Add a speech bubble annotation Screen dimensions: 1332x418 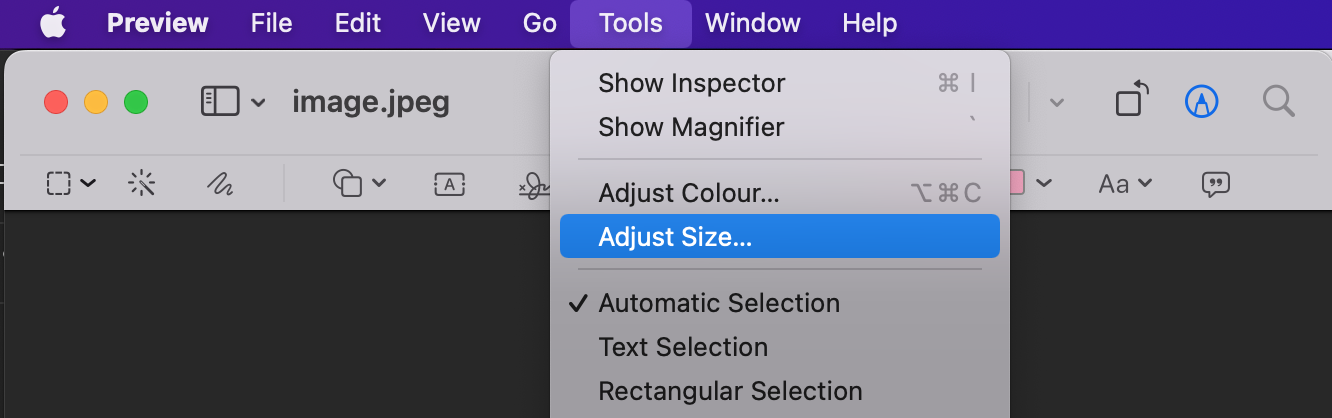pyautogui.click(x=1215, y=183)
